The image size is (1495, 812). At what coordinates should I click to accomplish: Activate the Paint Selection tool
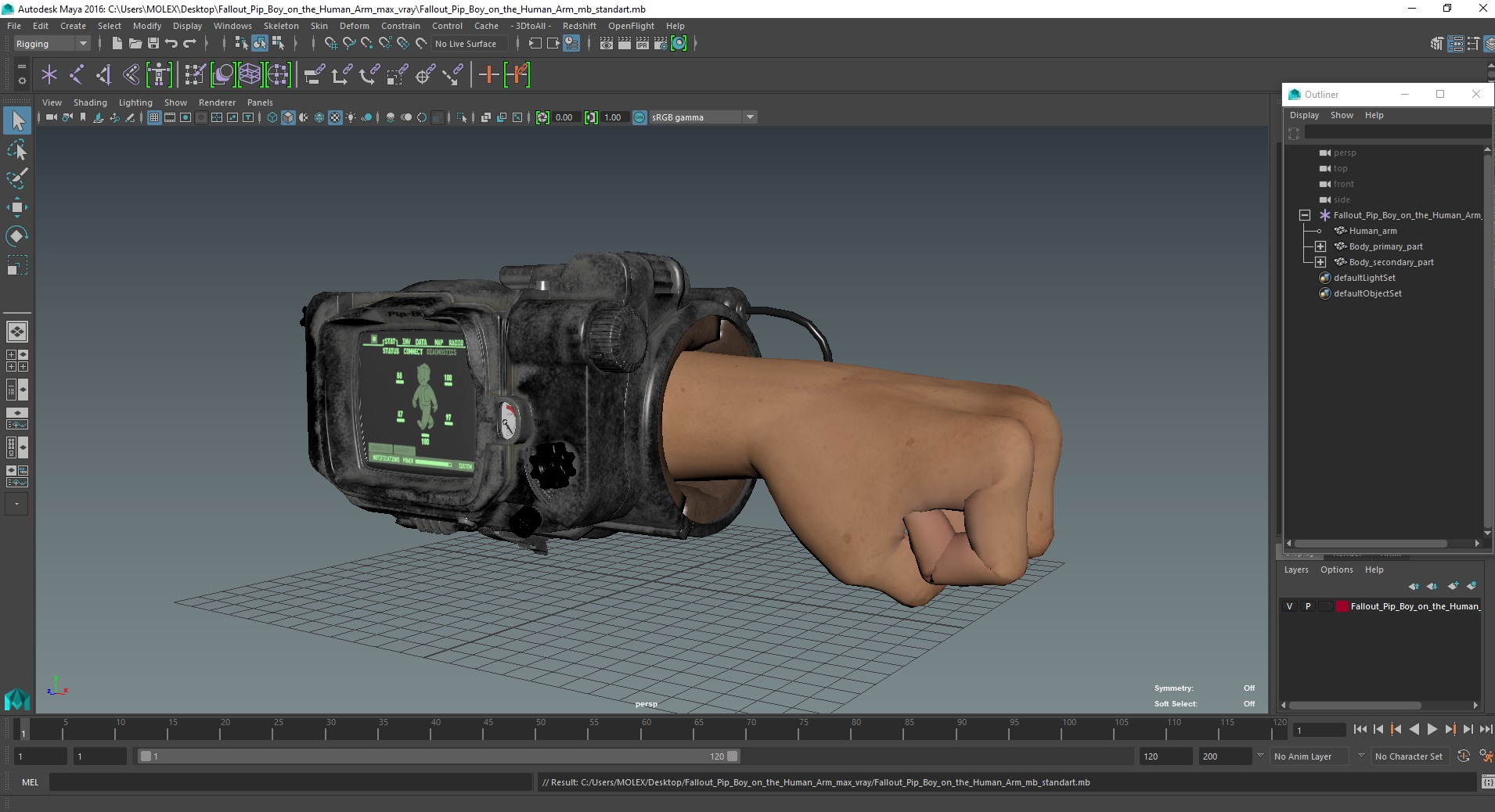pos(17,178)
